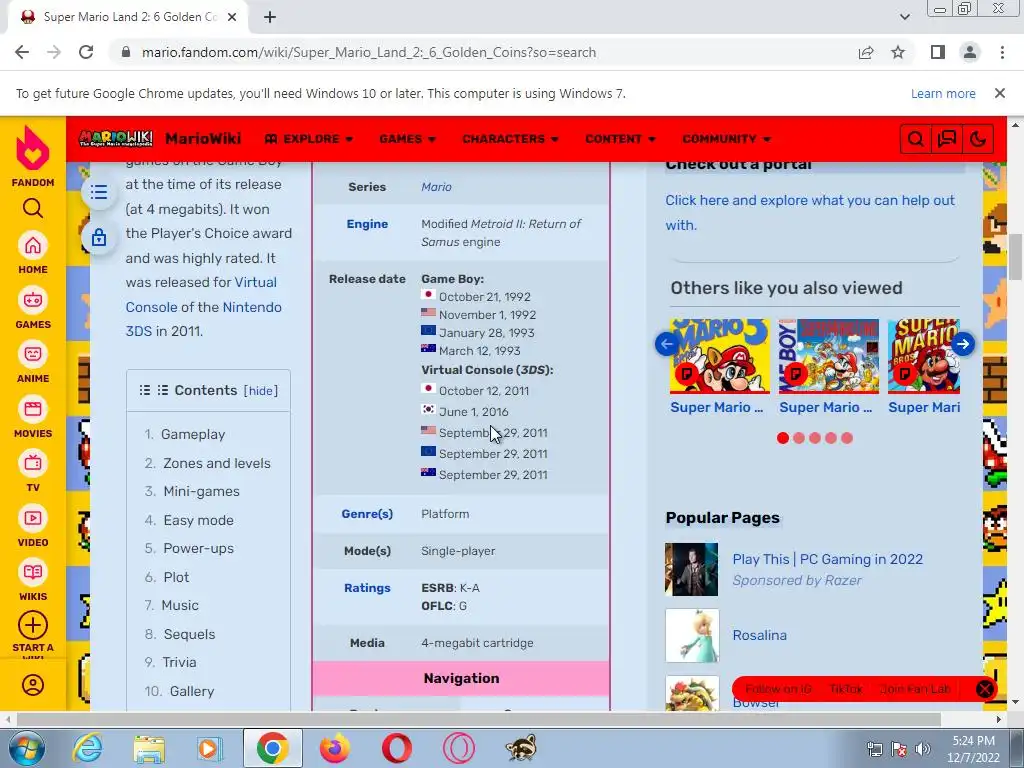Dismiss the Chrome update notice
Screen dimensions: 1024x768
pos(999,93)
